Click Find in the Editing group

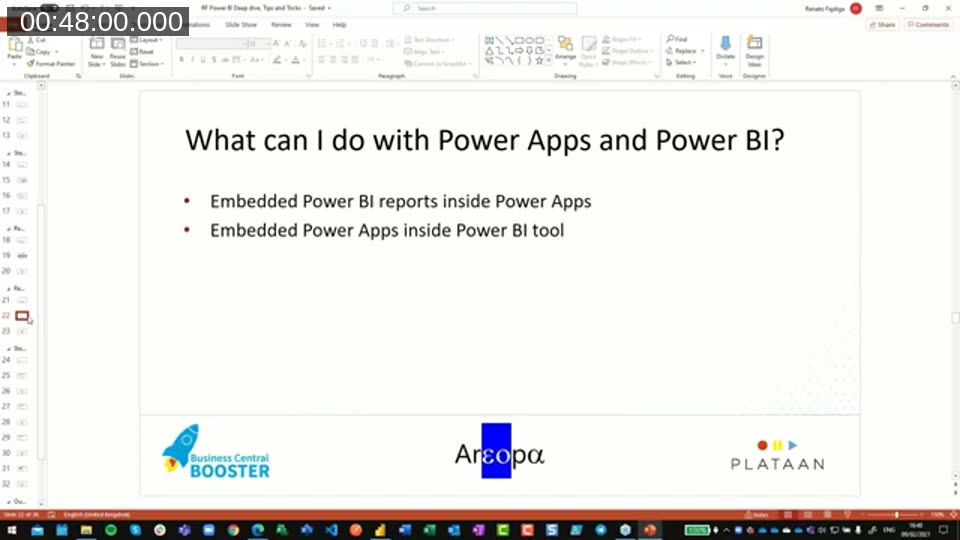[x=677, y=39]
